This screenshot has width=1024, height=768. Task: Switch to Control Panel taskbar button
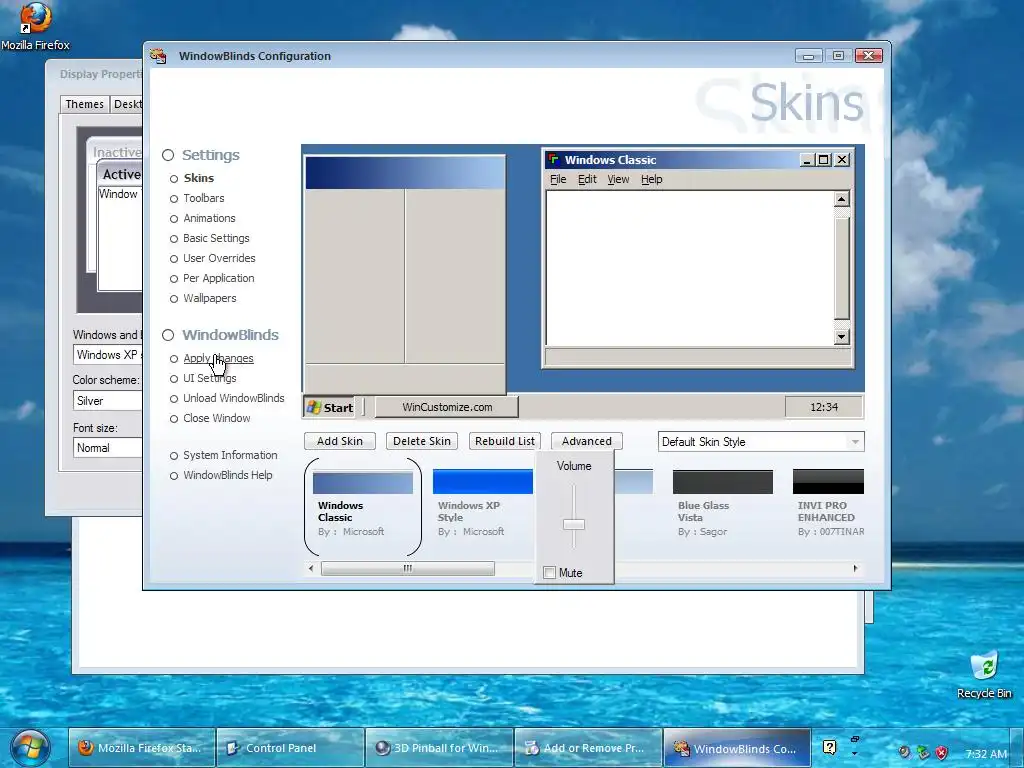click(290, 748)
